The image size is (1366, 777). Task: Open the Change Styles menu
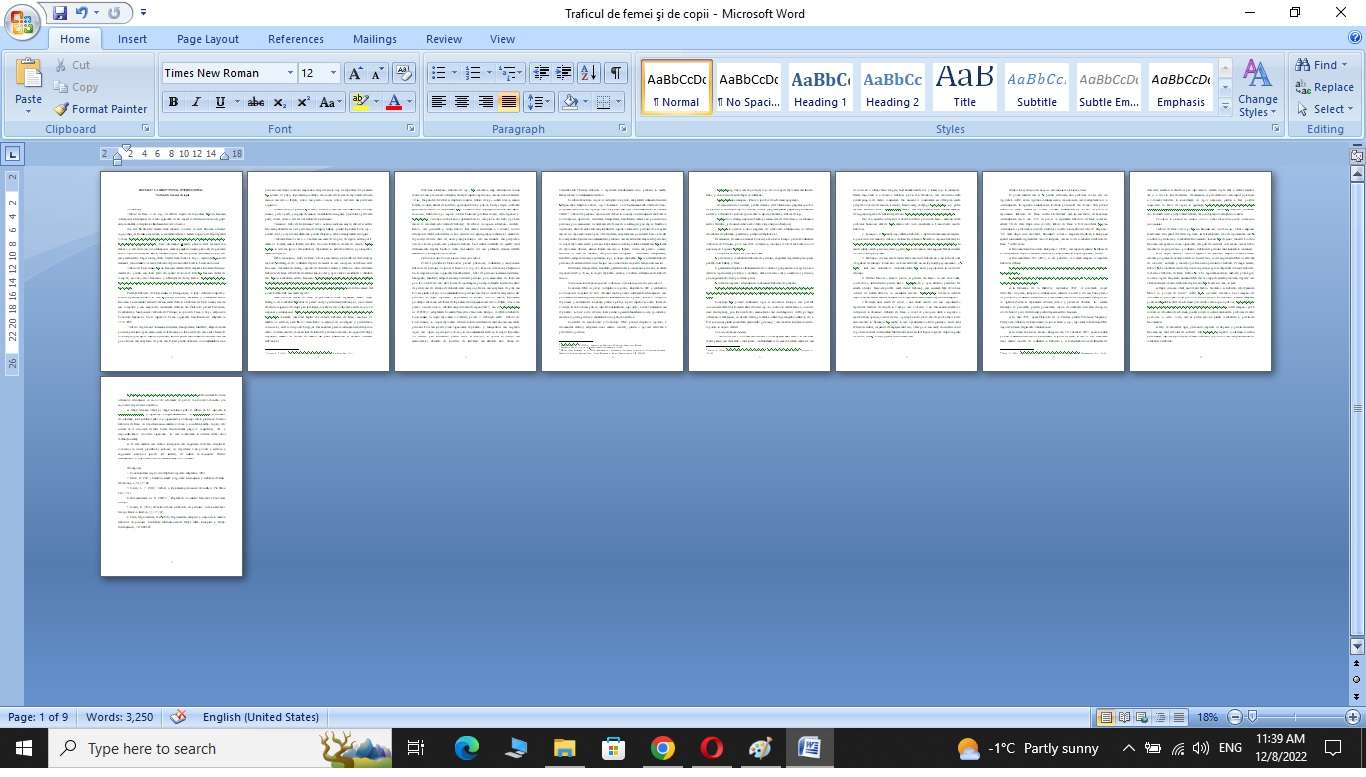click(1257, 88)
